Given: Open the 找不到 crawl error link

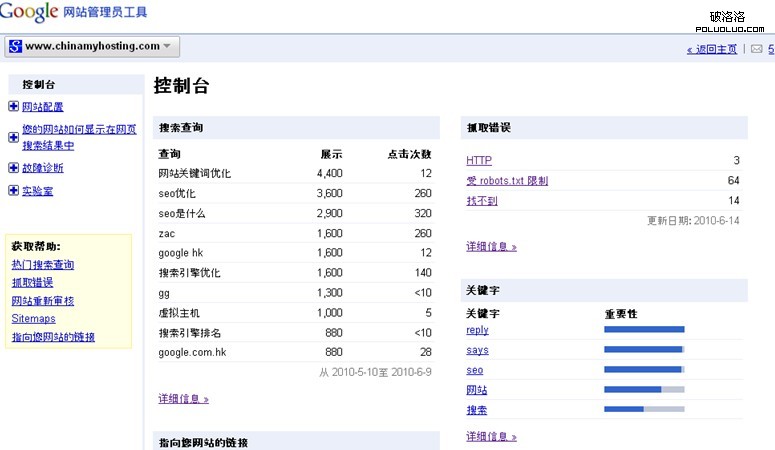Looking at the screenshot, I should point(481,201).
